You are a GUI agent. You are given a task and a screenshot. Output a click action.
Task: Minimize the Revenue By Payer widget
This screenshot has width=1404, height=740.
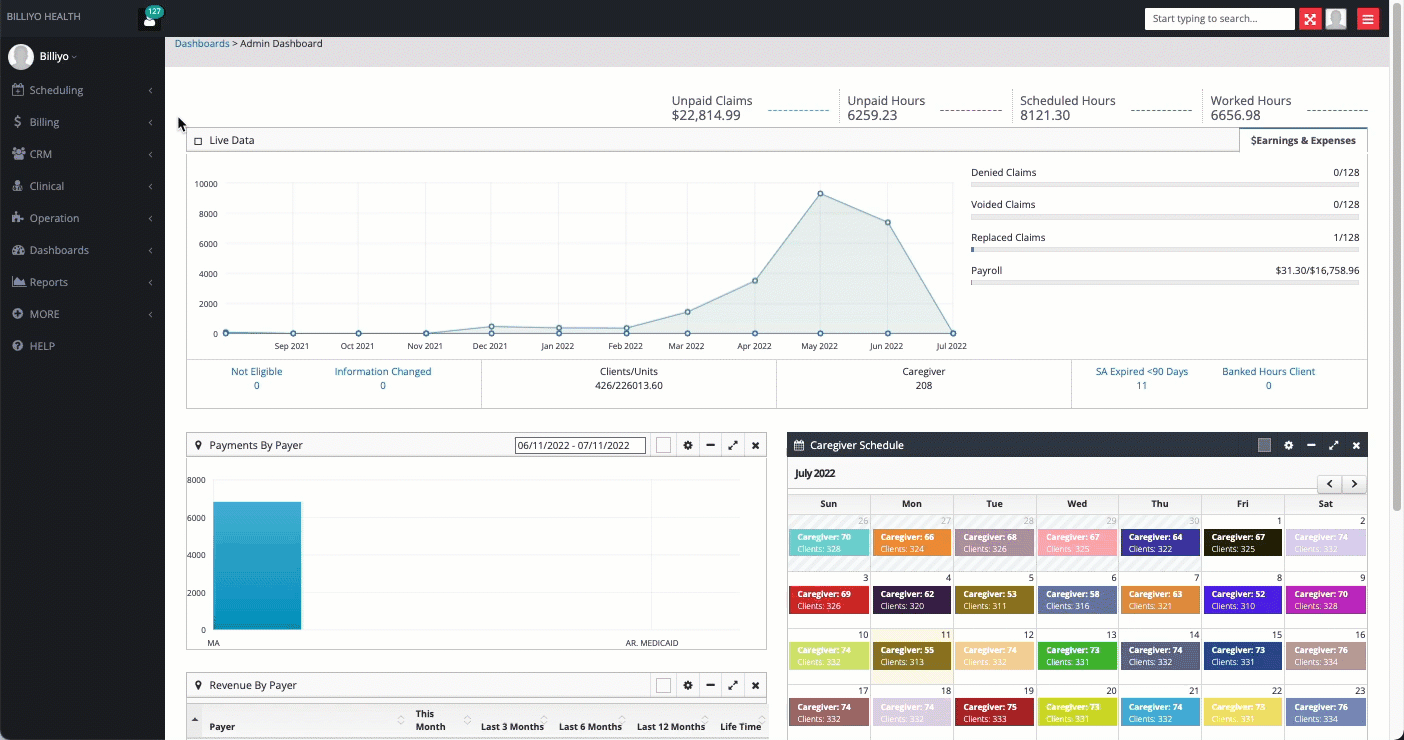(x=710, y=686)
